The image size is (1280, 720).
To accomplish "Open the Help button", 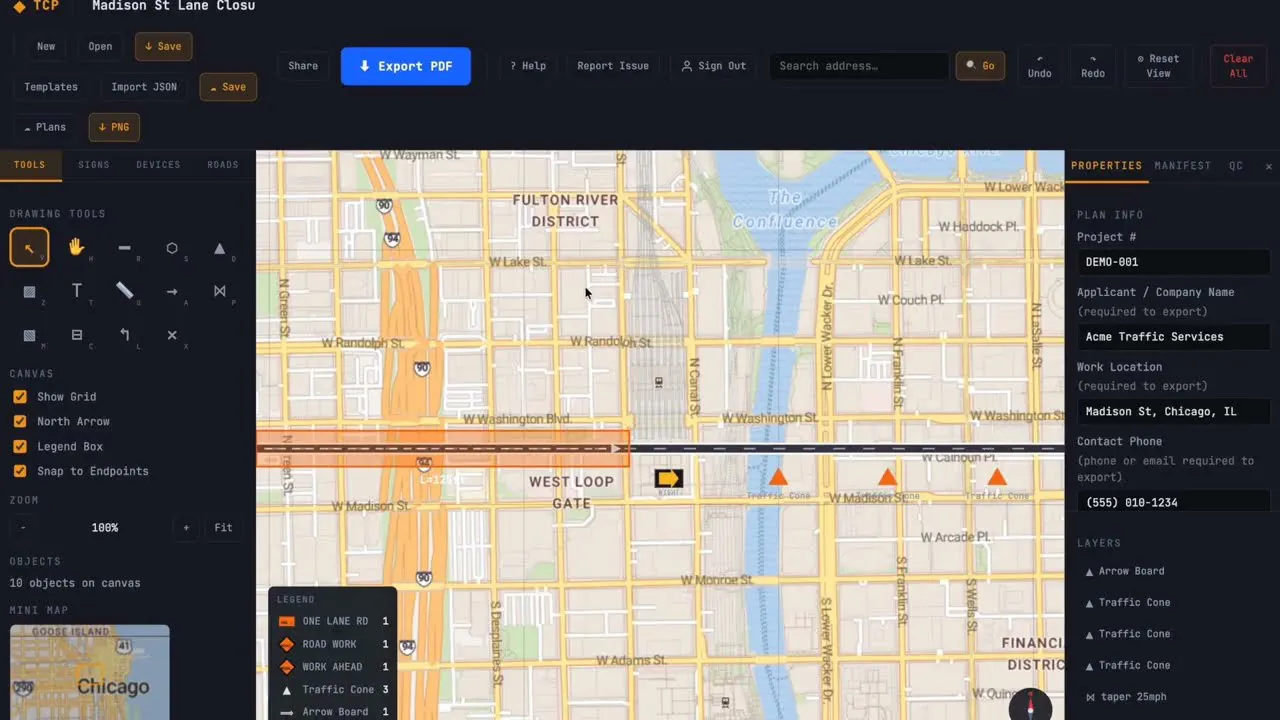I will point(528,66).
